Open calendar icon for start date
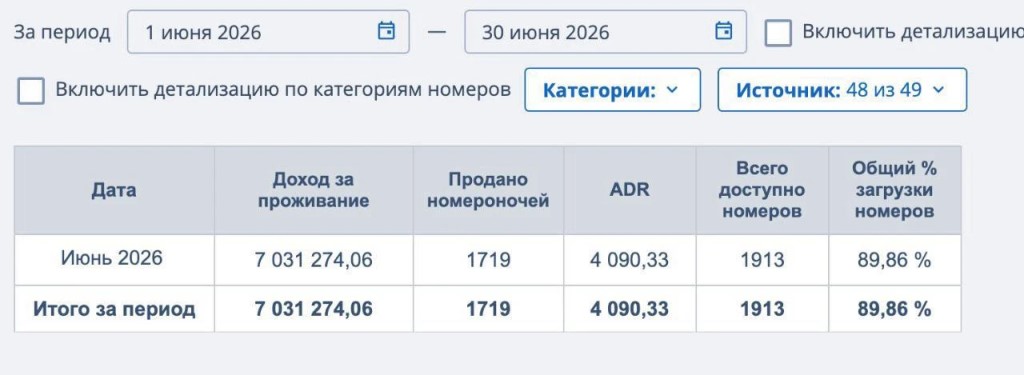This screenshot has height=375, width=1024. click(387, 31)
